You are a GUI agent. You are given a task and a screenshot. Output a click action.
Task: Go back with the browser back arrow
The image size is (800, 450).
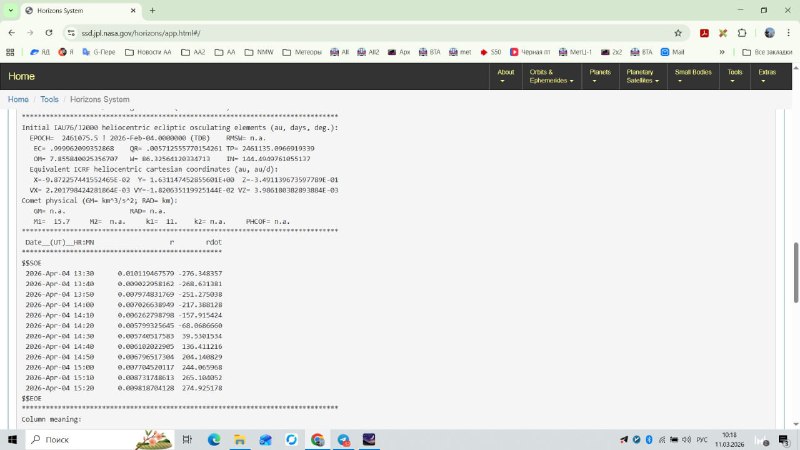(x=12, y=33)
